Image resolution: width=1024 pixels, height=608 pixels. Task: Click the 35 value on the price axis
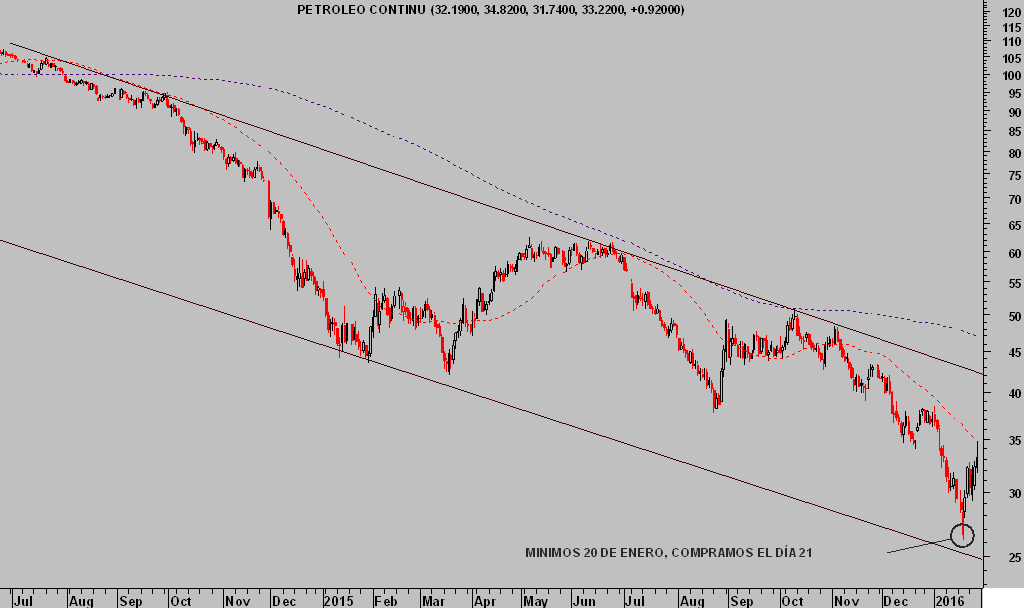coord(1013,440)
